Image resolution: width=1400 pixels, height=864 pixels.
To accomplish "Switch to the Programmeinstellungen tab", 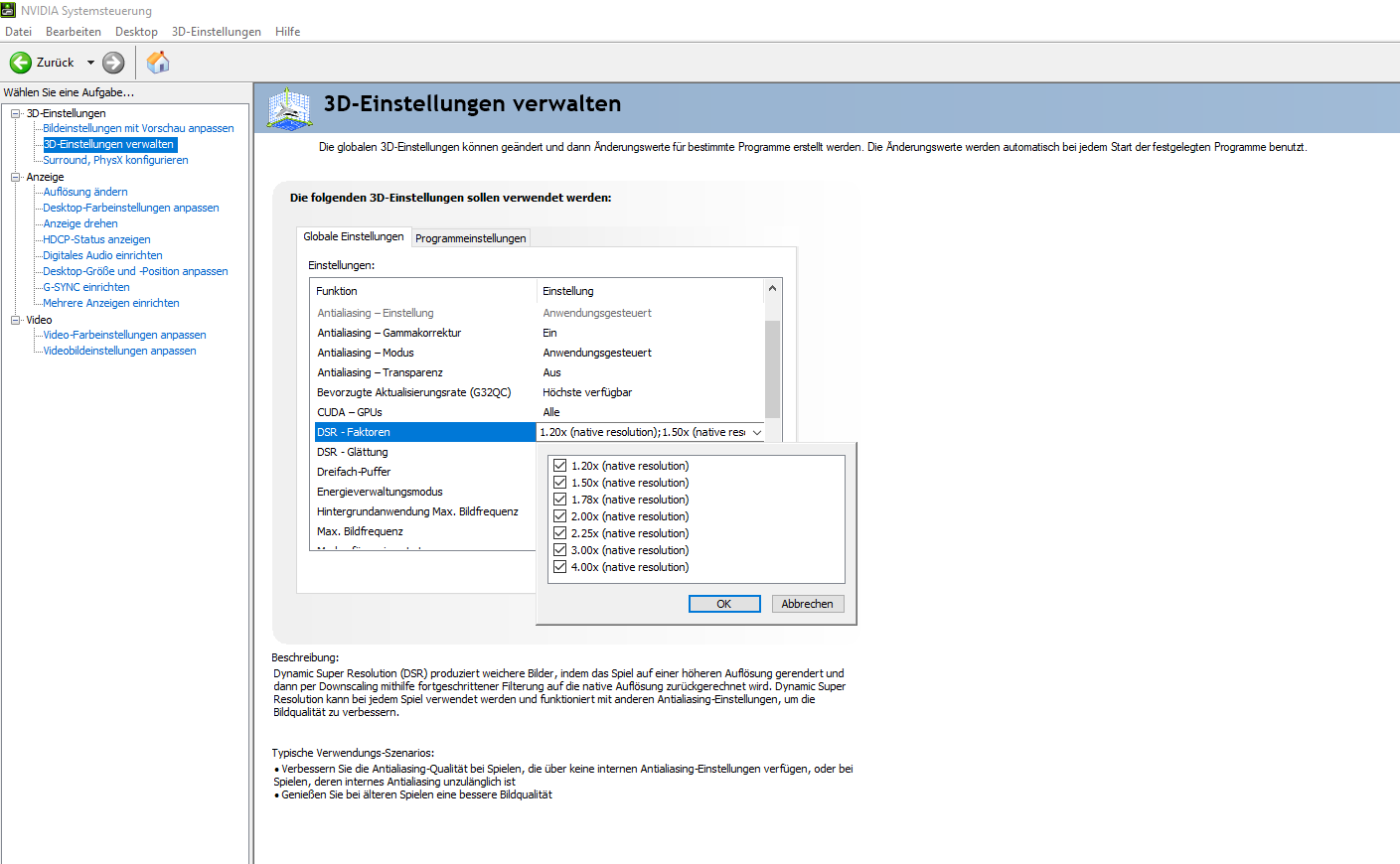I will tap(471, 238).
